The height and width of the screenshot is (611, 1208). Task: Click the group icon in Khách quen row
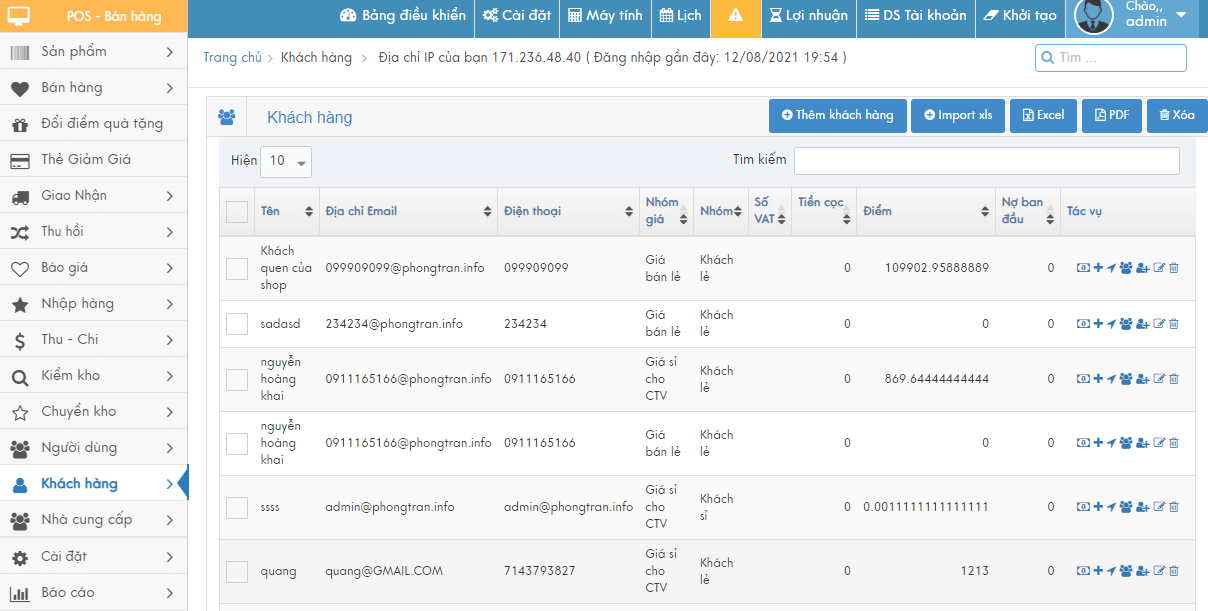[1126, 268]
